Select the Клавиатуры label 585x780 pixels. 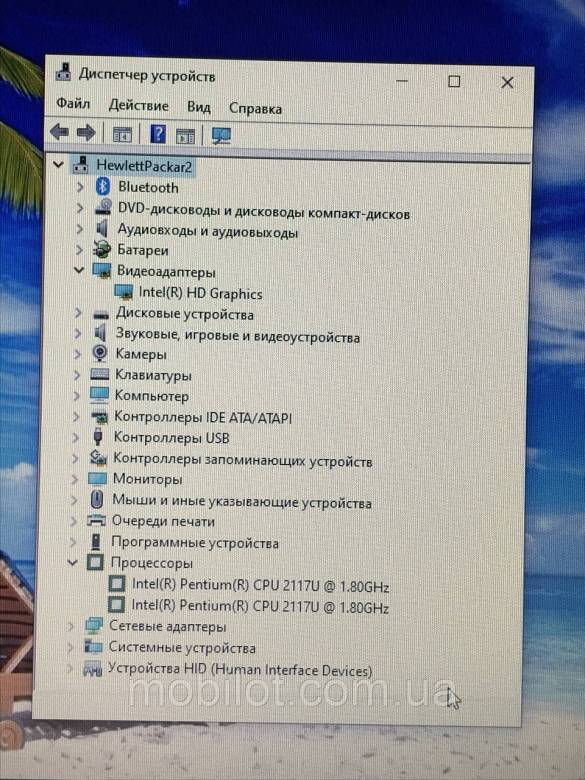[x=153, y=375]
